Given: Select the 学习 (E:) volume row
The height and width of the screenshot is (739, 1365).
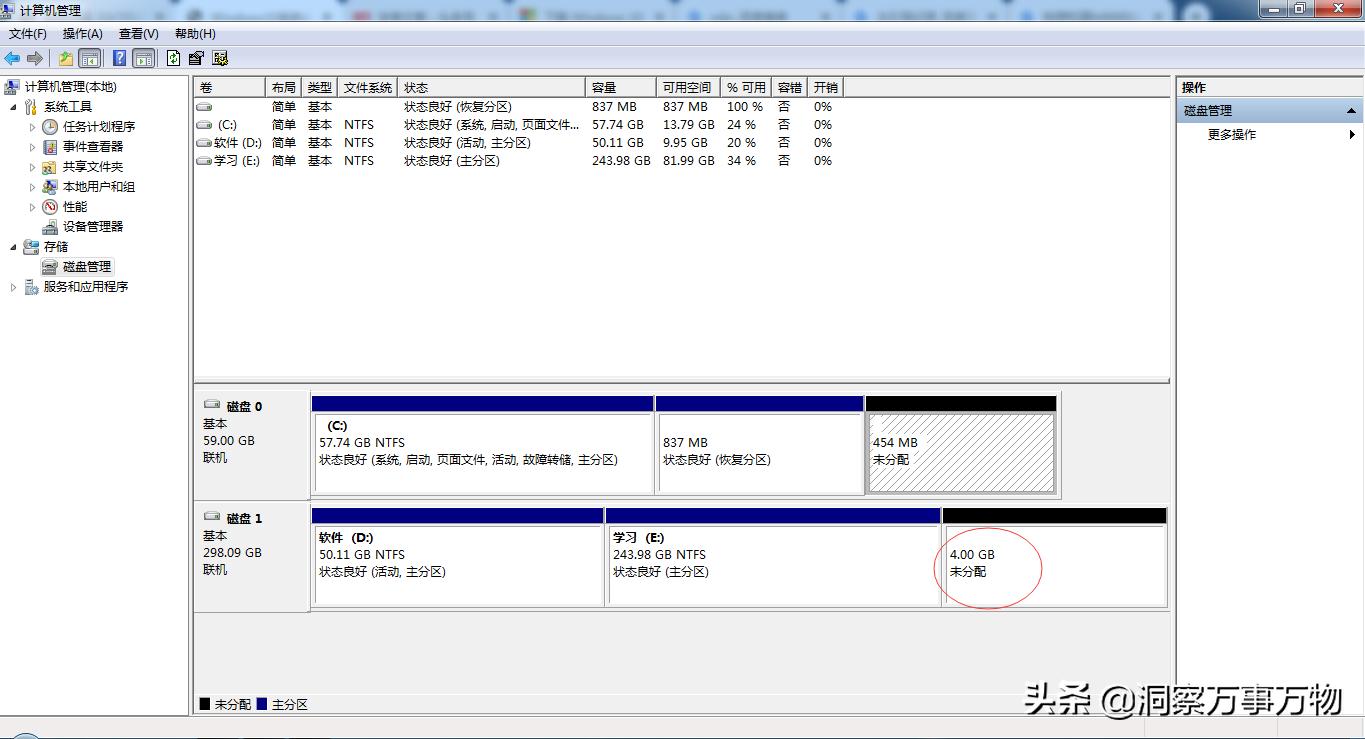Looking at the screenshot, I should coord(518,161).
